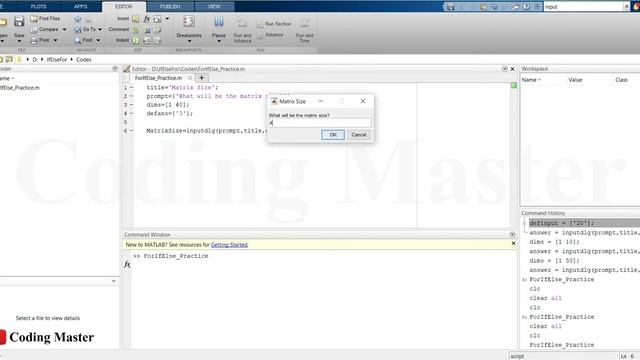Click Codes folder in address bar

click(84, 60)
